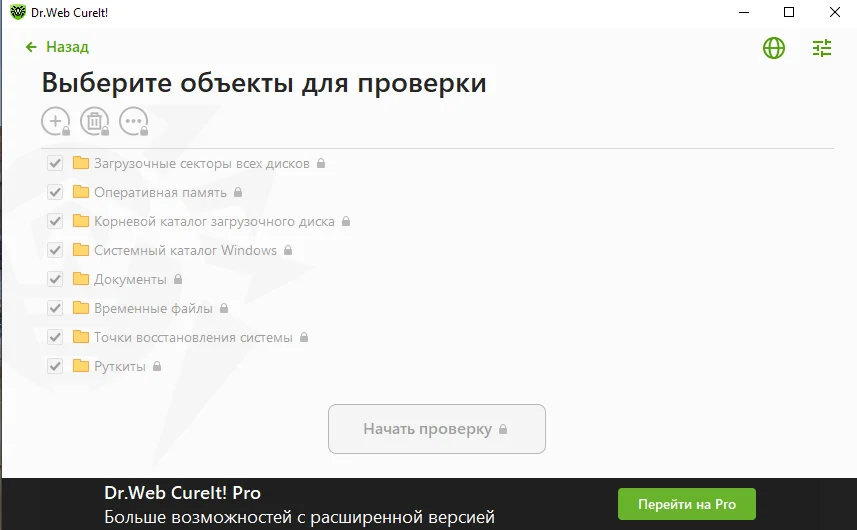Image resolution: width=857 pixels, height=530 pixels.
Task: Click folder icon beside Руткиты
Action: click(x=81, y=366)
